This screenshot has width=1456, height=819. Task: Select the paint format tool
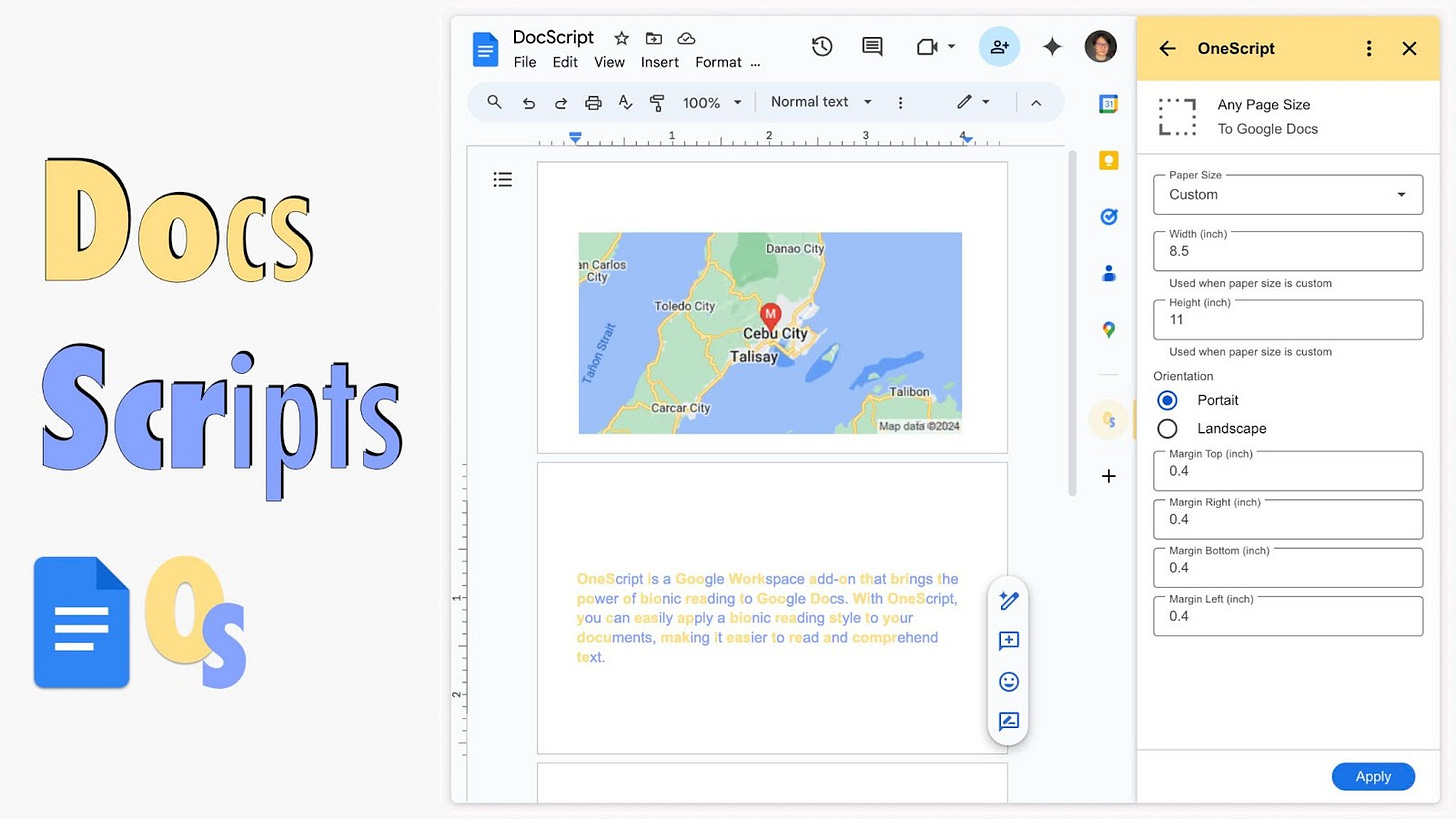pyautogui.click(x=657, y=102)
